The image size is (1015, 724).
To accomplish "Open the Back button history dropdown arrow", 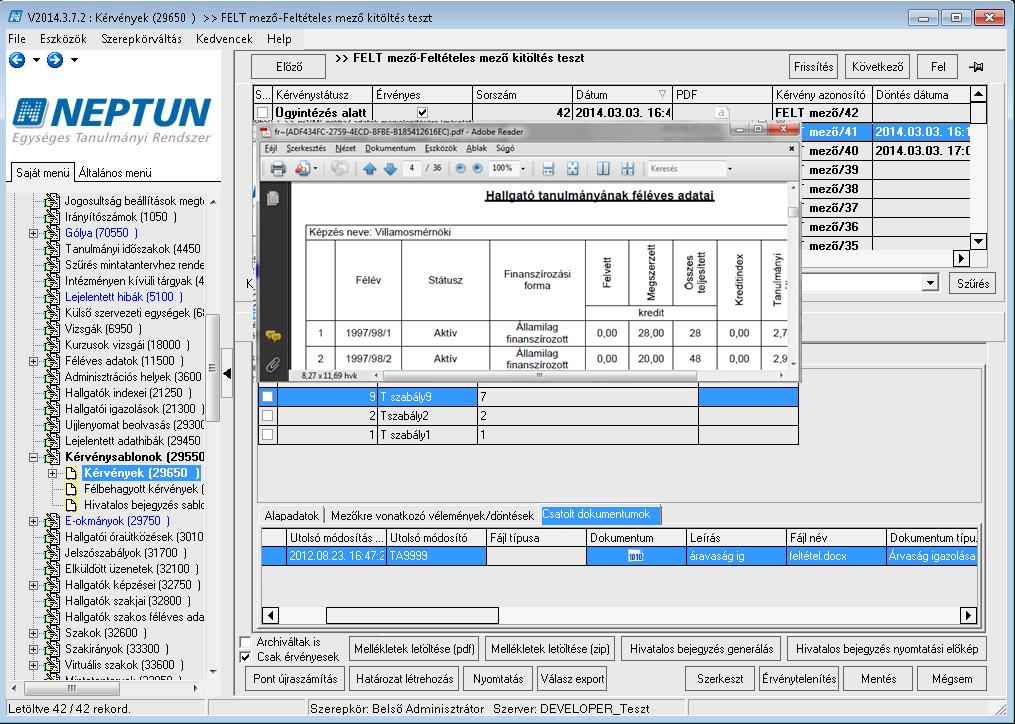I will pos(36,60).
